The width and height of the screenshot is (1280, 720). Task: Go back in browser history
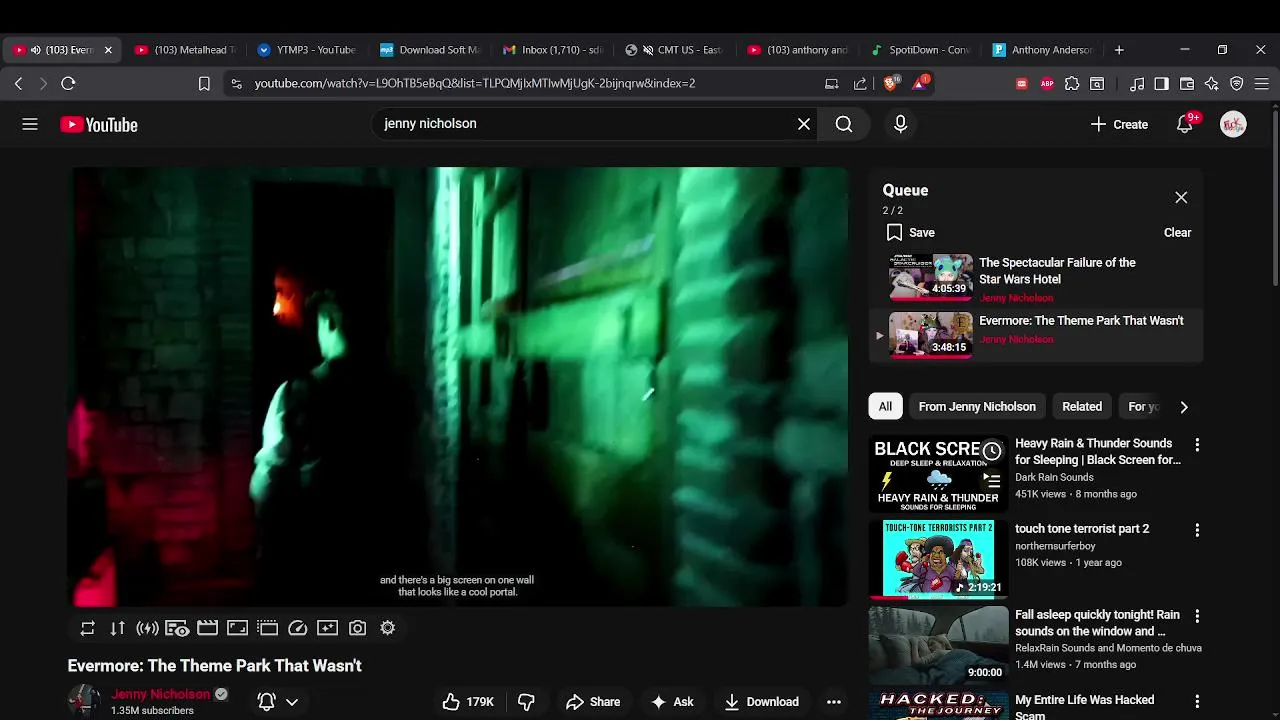coord(18,84)
